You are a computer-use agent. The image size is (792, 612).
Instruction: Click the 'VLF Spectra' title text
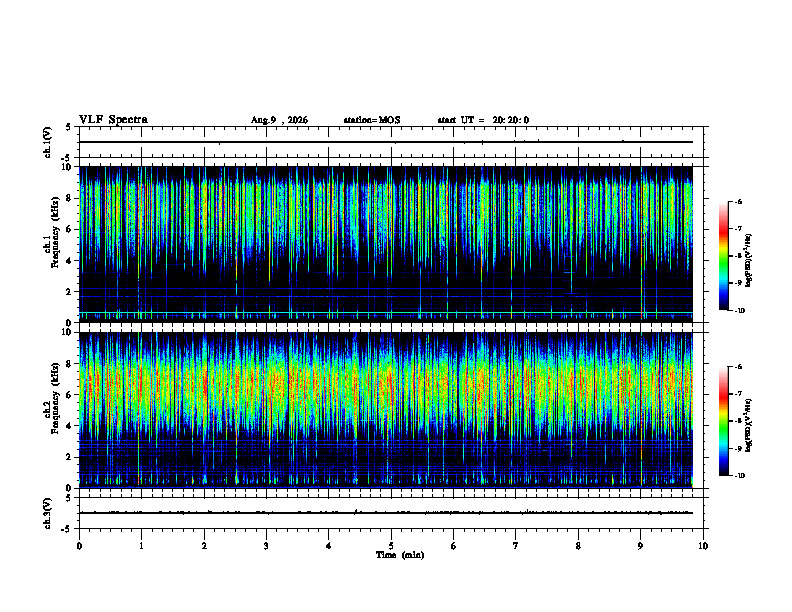pos(113,120)
